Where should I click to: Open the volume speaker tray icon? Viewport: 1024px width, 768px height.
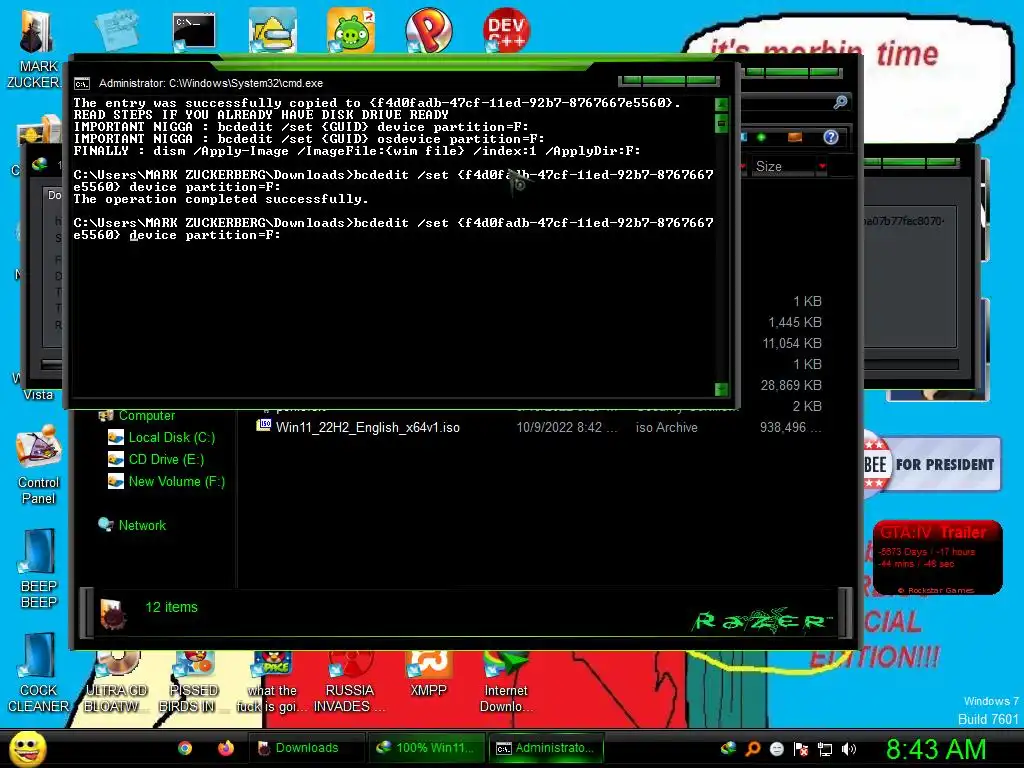849,748
